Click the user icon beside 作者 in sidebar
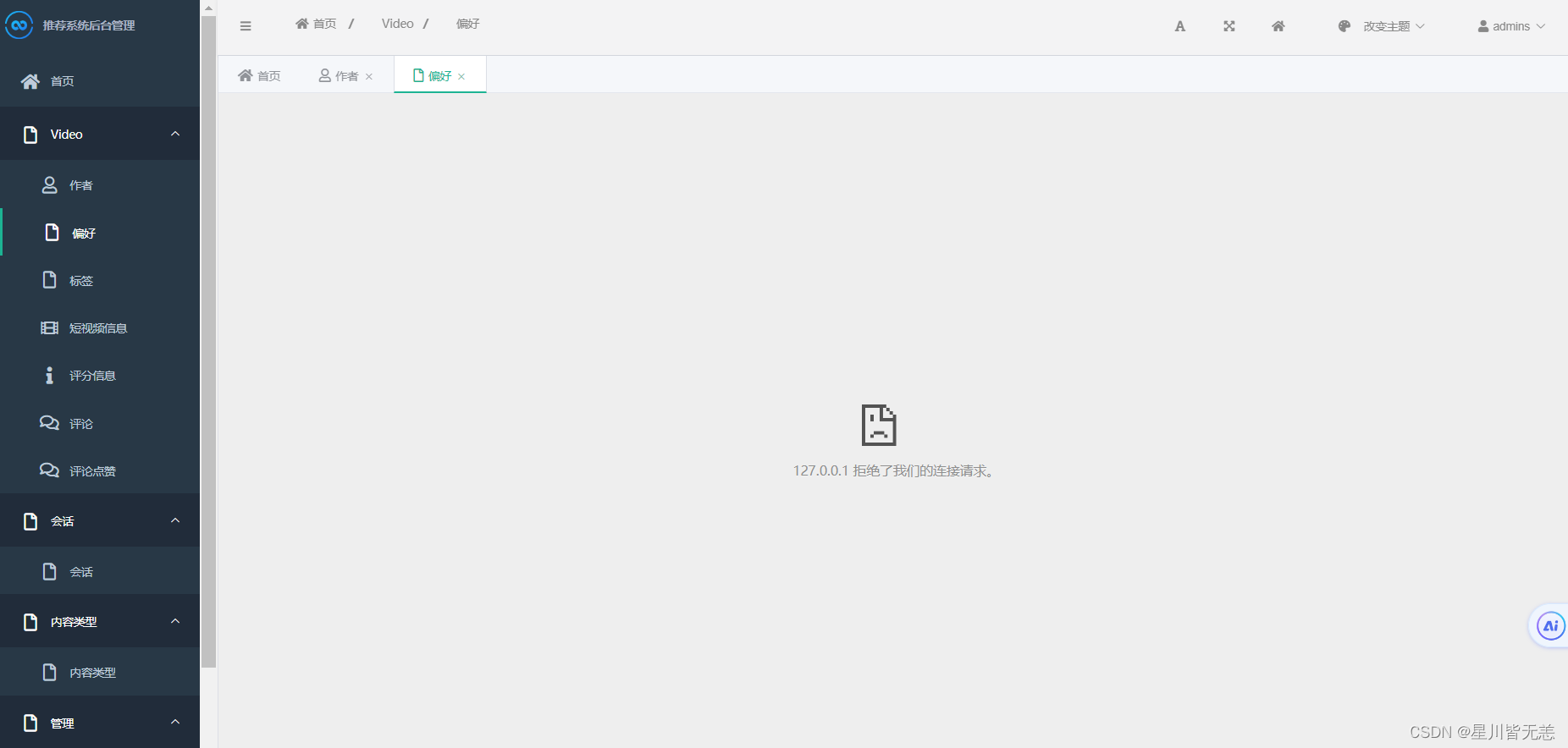Screen dimensions: 1568x748 [x=50, y=185]
